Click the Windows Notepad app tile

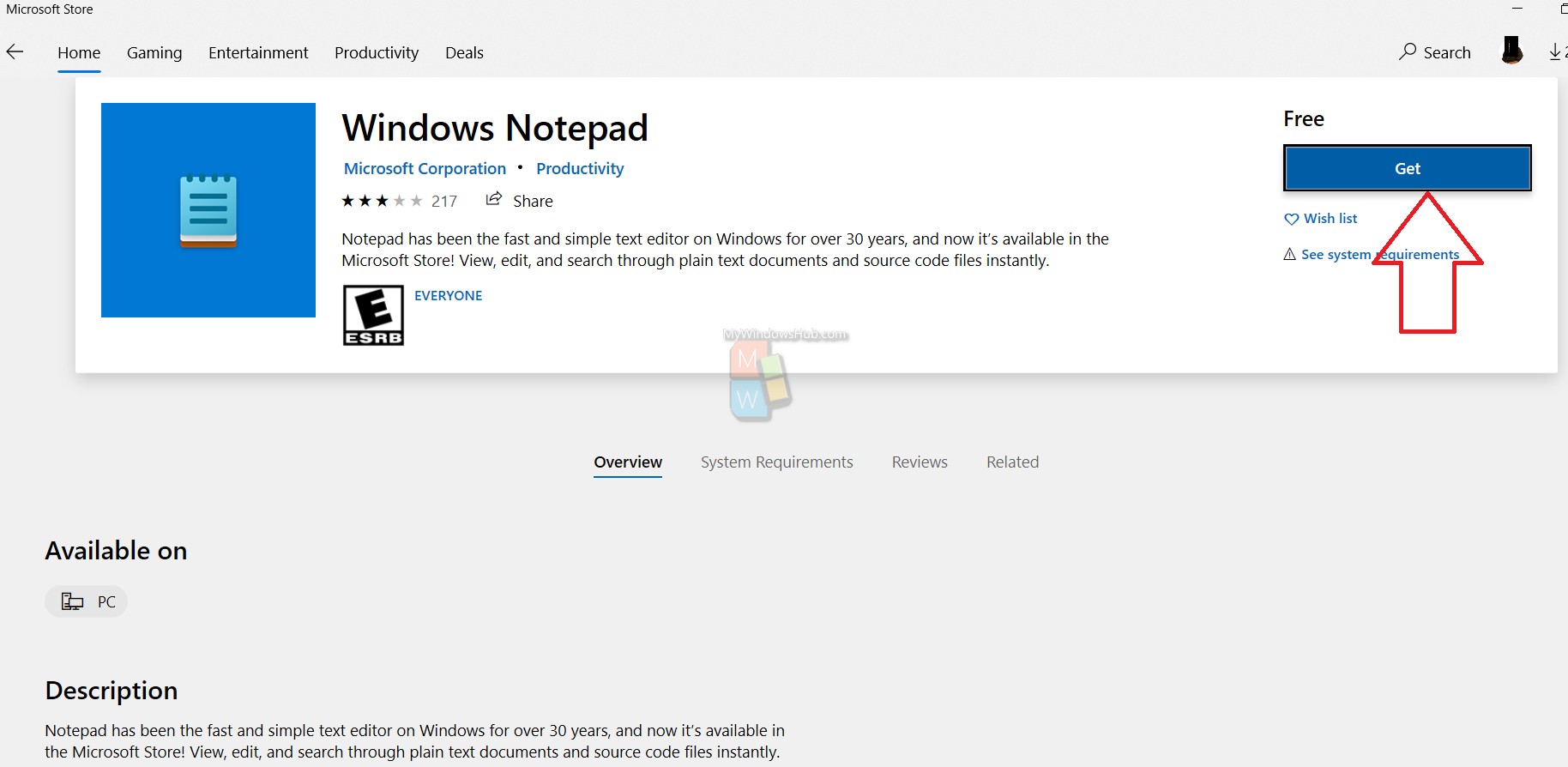point(208,210)
